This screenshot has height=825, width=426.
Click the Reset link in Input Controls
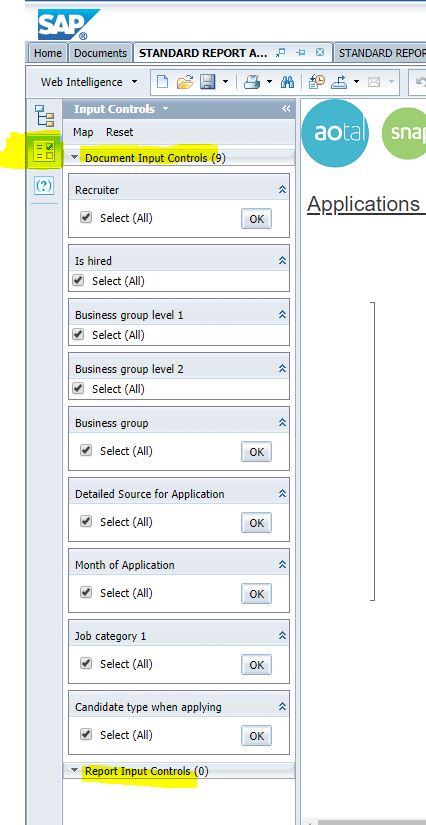(x=119, y=132)
